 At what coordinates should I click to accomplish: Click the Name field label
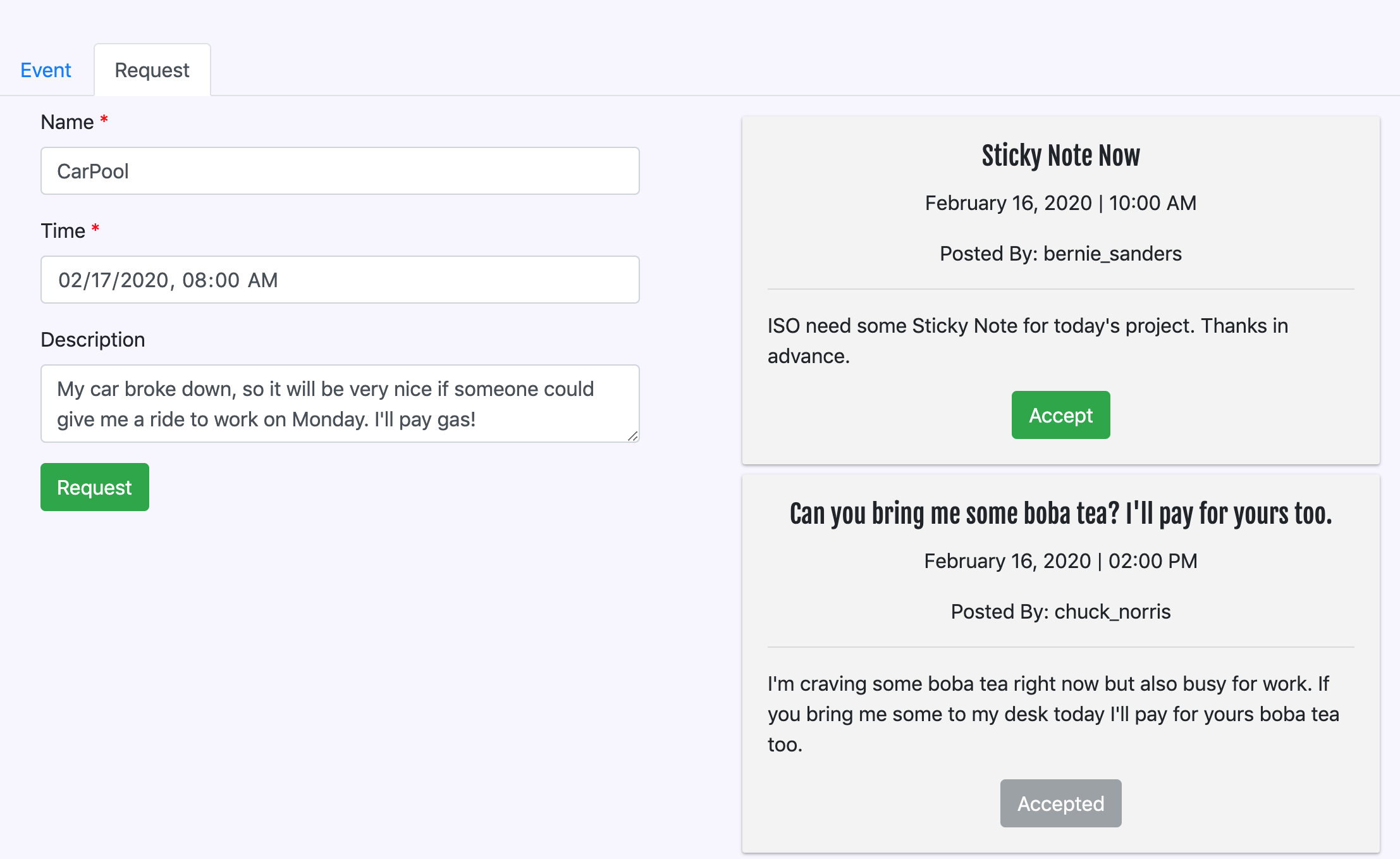(67, 122)
